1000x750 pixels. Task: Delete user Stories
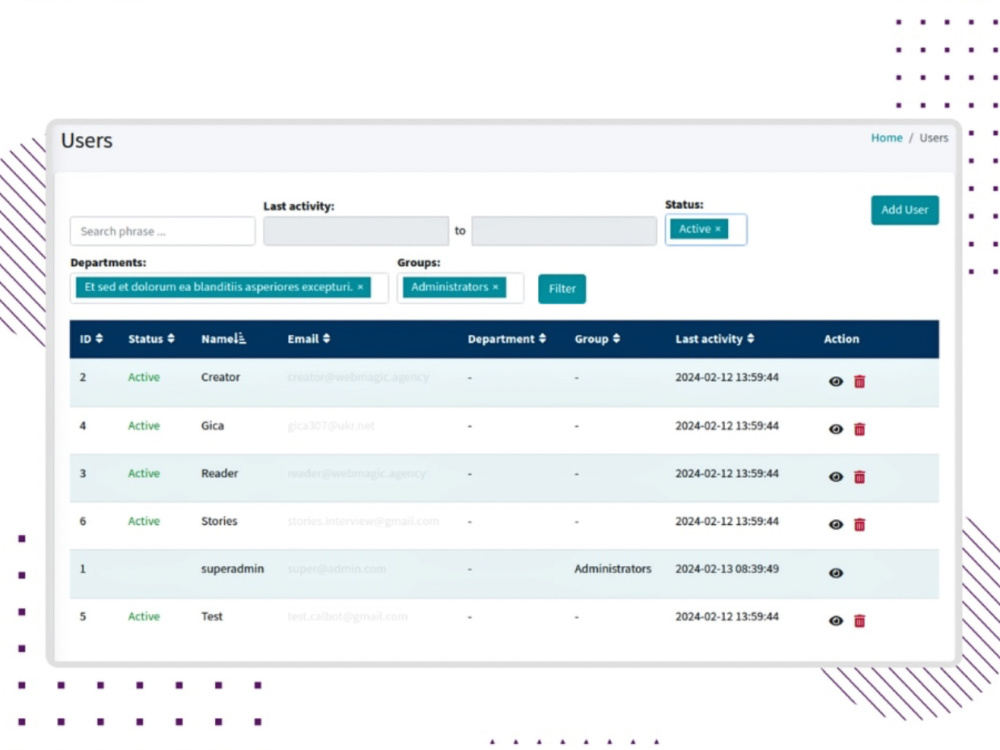(859, 525)
